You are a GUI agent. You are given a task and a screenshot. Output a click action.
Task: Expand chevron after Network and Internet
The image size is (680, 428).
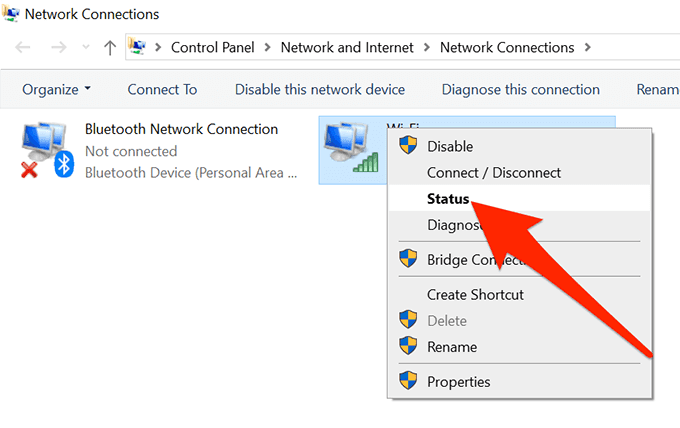[428, 47]
